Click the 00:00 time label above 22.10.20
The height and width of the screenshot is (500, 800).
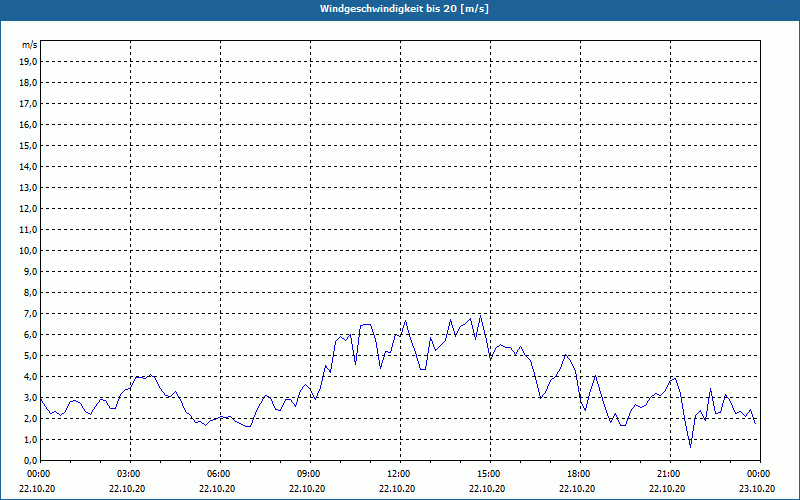39,474
